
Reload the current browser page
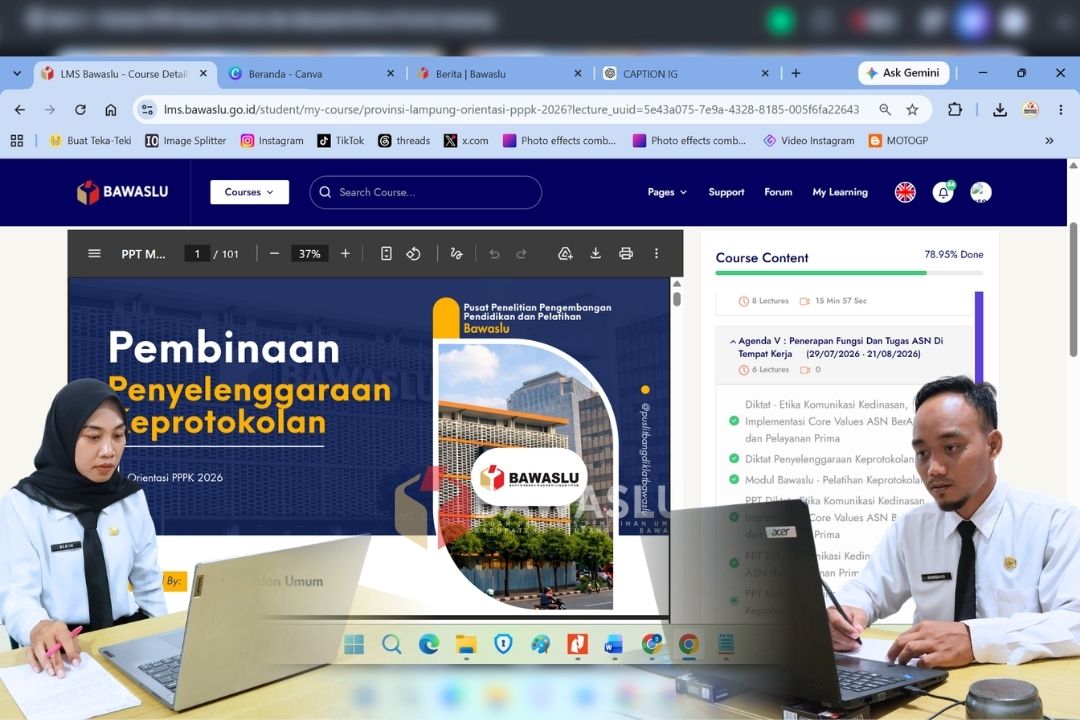click(81, 110)
